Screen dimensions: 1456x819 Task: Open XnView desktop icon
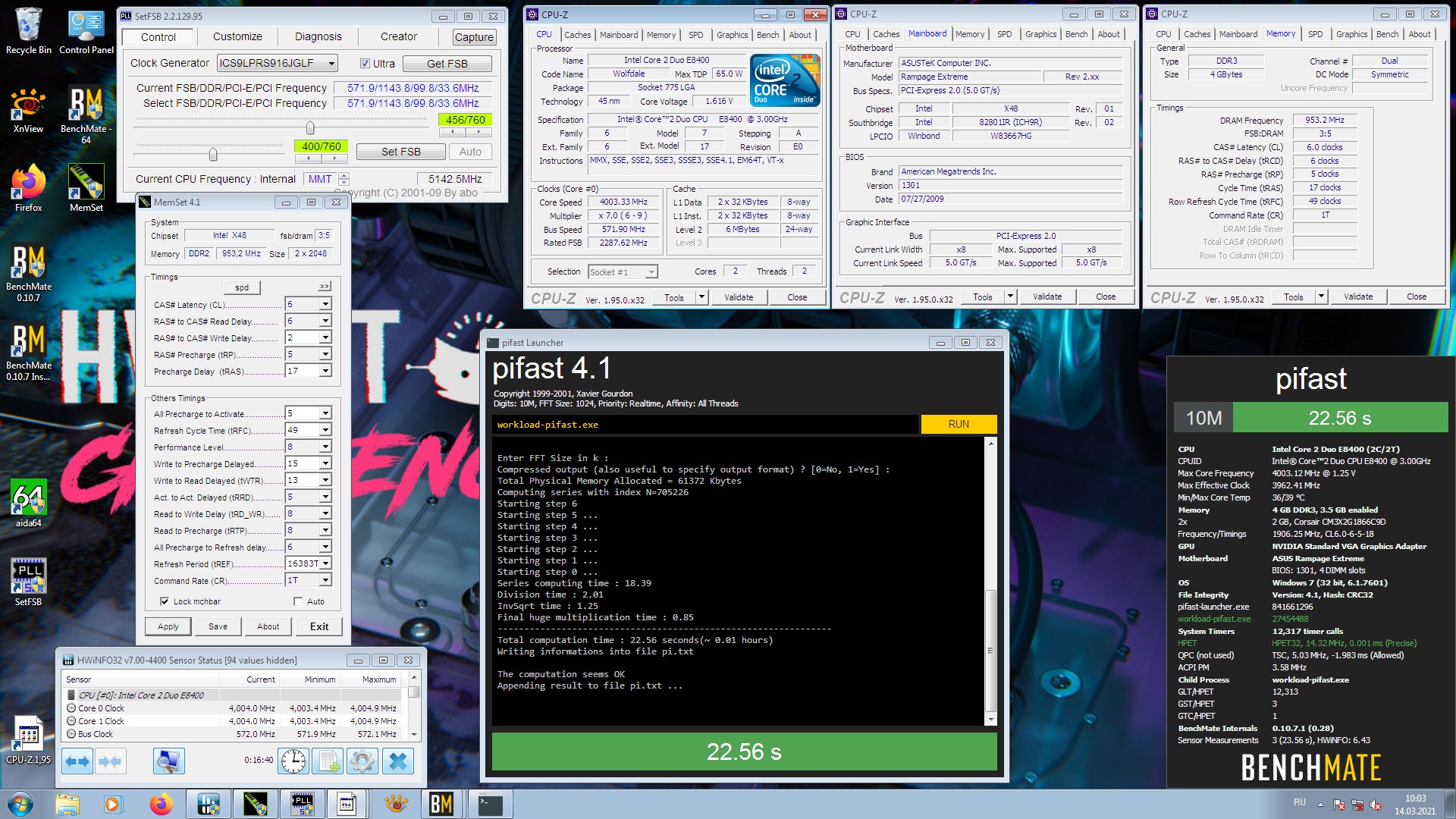[29, 111]
